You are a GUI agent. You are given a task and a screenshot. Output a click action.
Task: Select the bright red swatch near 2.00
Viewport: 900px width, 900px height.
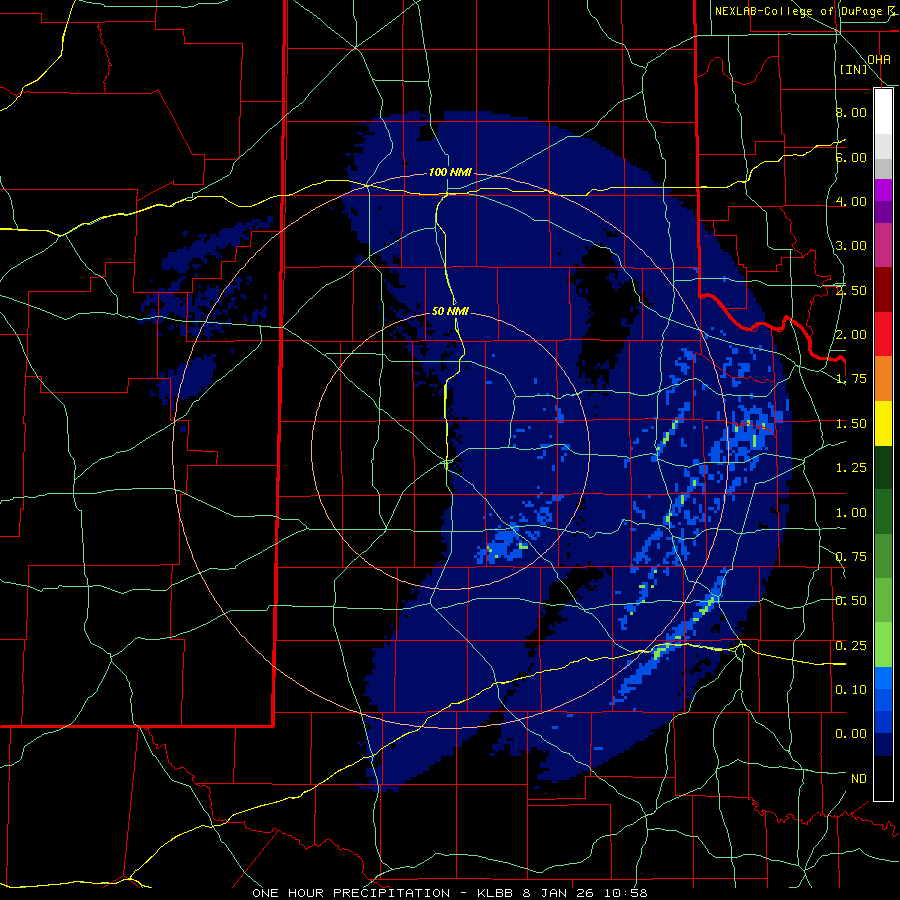883,334
